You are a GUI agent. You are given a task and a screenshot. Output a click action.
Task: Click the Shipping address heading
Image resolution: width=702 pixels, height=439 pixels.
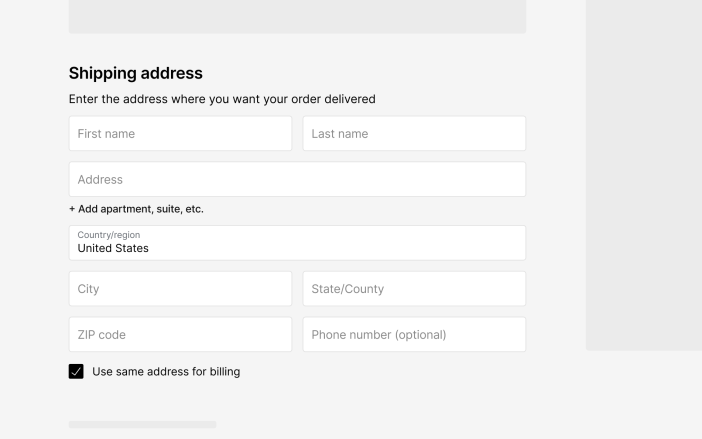136,73
